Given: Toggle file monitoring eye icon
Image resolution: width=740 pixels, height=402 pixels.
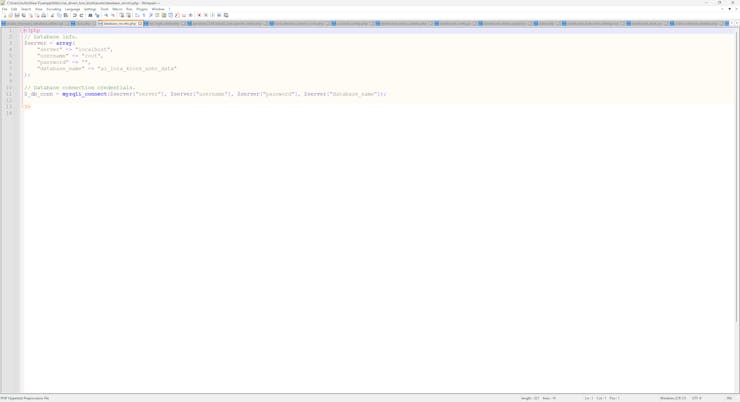Looking at the screenshot, I should (190, 15).
